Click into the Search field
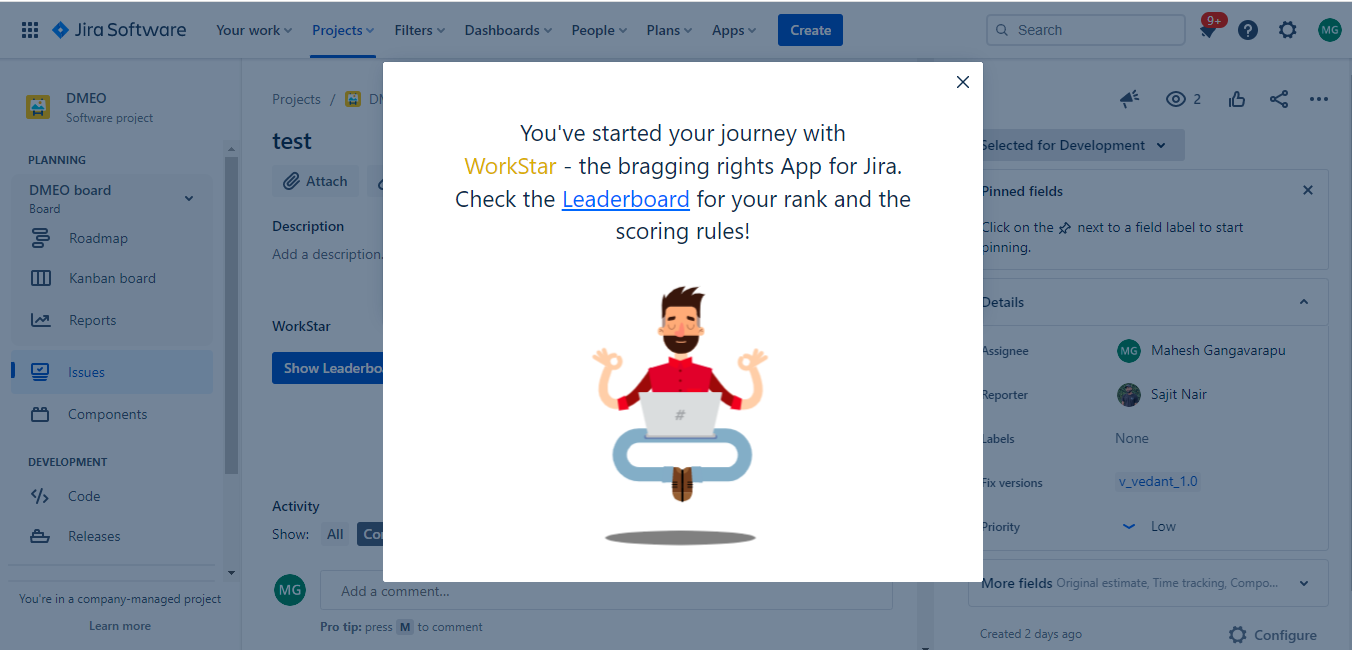The width and height of the screenshot is (1352, 650). [x=1086, y=30]
